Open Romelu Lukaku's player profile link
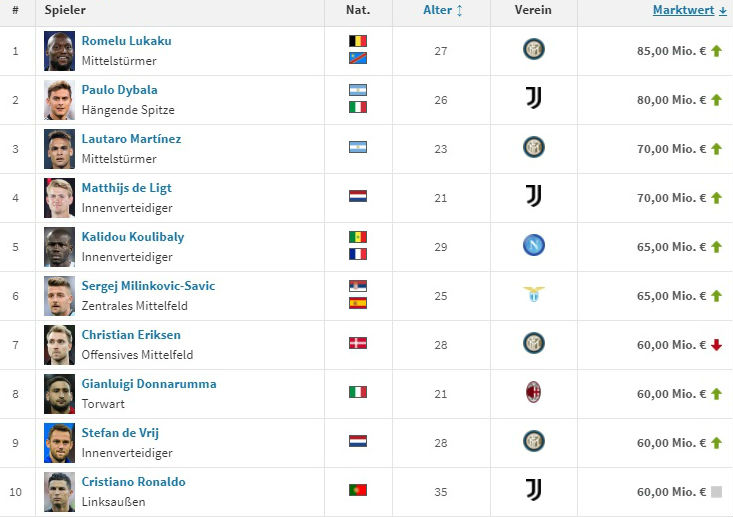 click(126, 41)
